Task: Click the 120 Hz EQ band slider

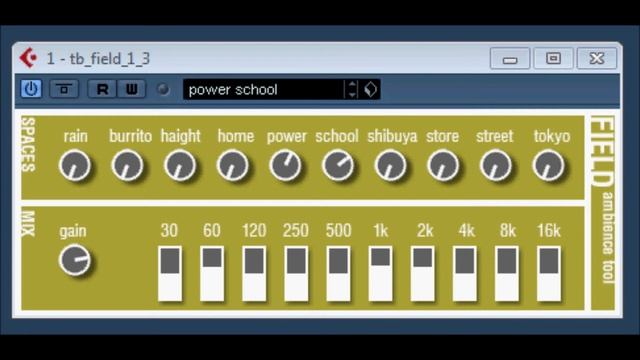Action: (254, 273)
